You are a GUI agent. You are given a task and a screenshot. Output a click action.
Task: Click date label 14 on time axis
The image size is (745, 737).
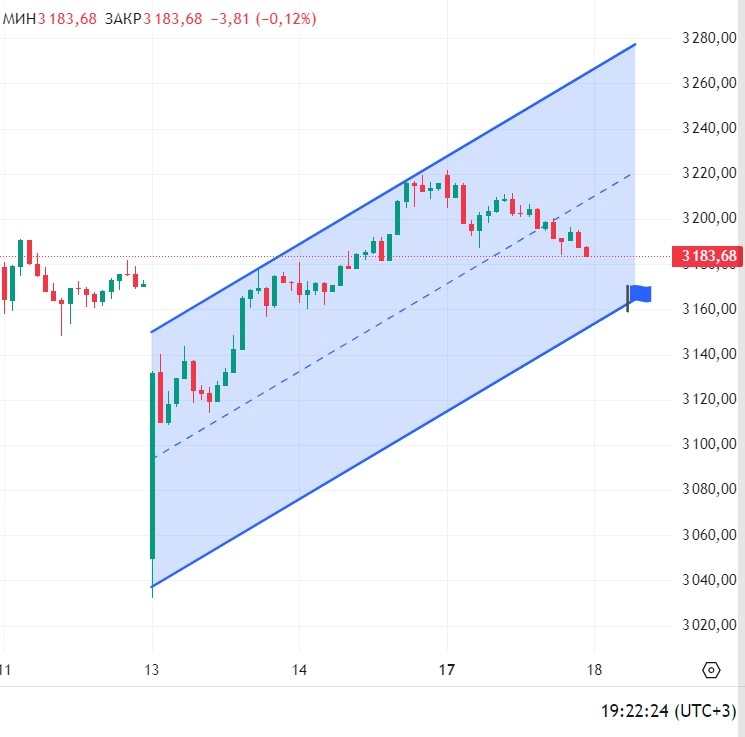pos(299,670)
